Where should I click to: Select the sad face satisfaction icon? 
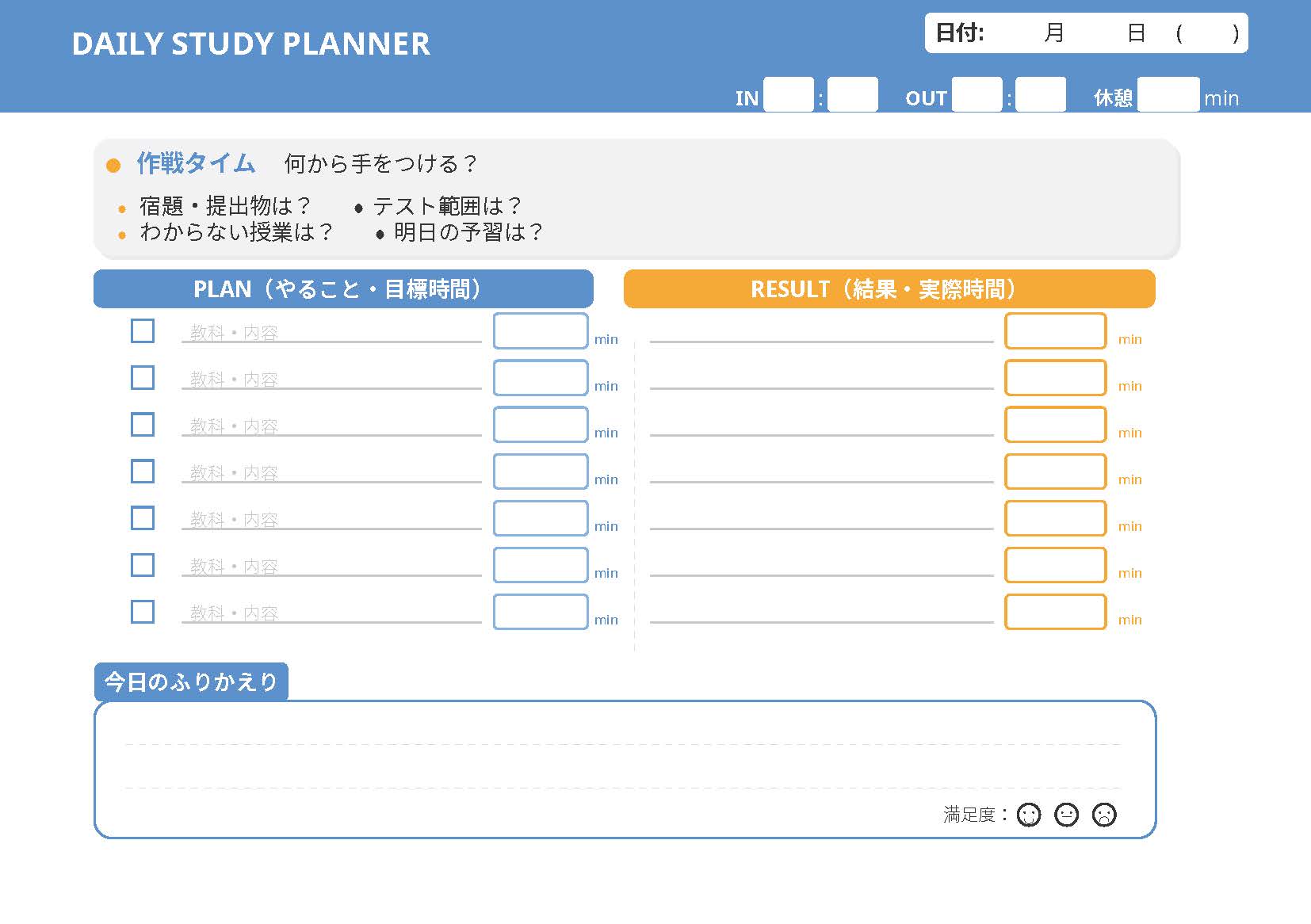1105,815
